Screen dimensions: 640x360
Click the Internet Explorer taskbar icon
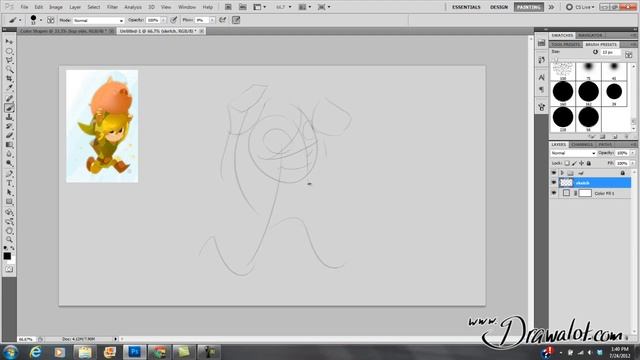[36, 351]
